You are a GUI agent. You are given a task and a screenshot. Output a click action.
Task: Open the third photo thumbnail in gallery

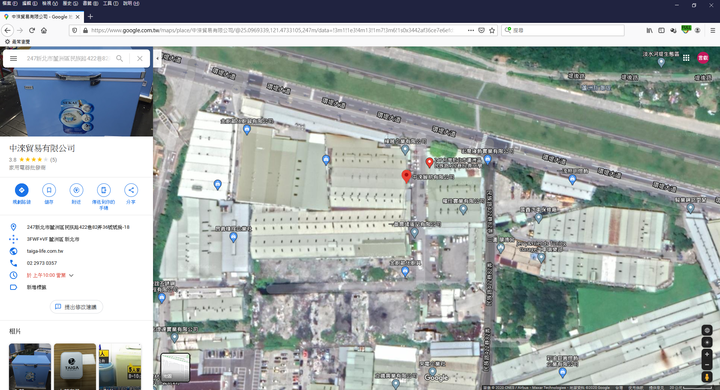tap(120, 367)
